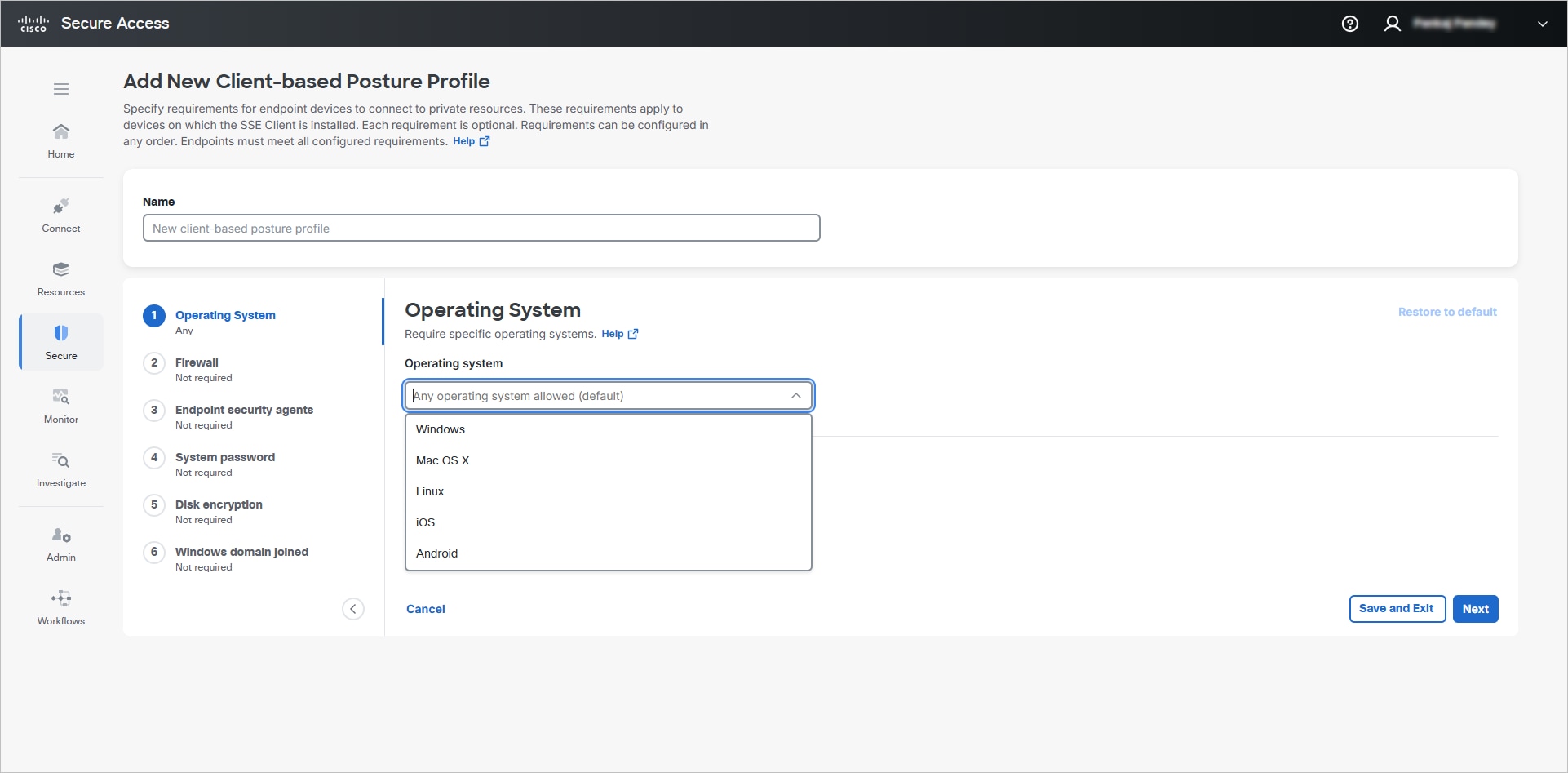Click the Operating system combo box field
This screenshot has width=1568, height=773.
pos(609,396)
